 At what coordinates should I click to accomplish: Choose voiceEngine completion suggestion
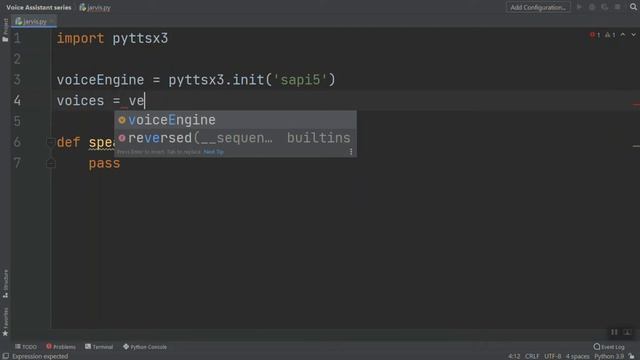pyautogui.click(x=236, y=120)
